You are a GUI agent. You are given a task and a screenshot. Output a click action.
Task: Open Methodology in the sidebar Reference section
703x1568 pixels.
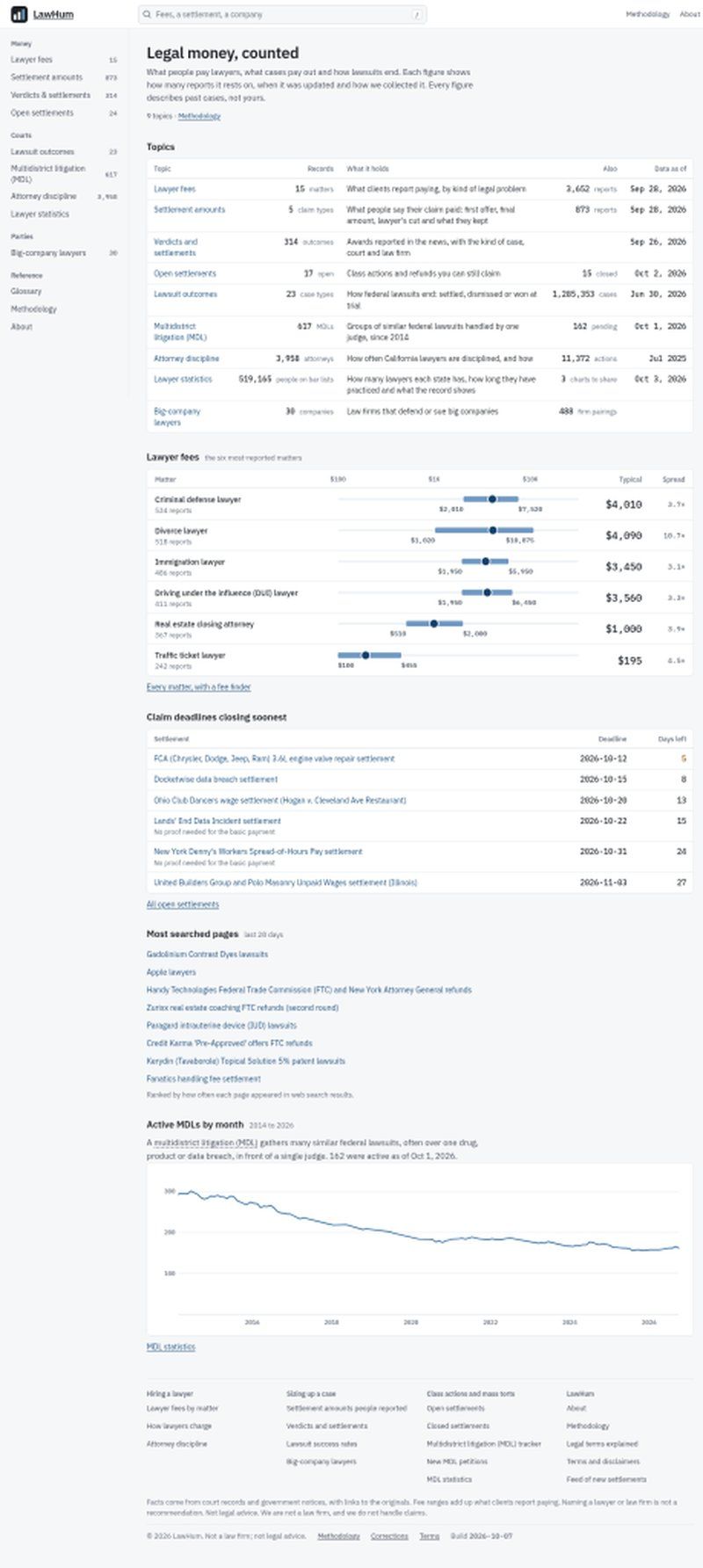pyautogui.click(x=33, y=309)
